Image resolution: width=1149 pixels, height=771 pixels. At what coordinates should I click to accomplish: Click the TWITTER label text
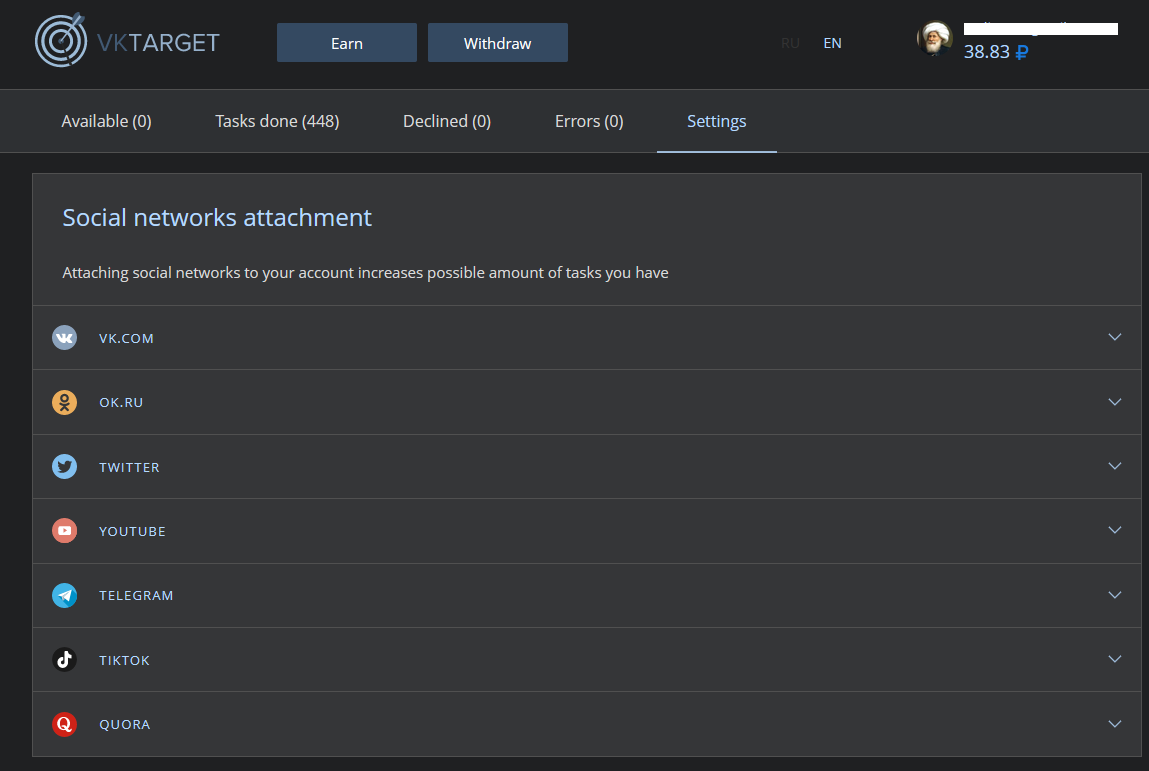(130, 468)
